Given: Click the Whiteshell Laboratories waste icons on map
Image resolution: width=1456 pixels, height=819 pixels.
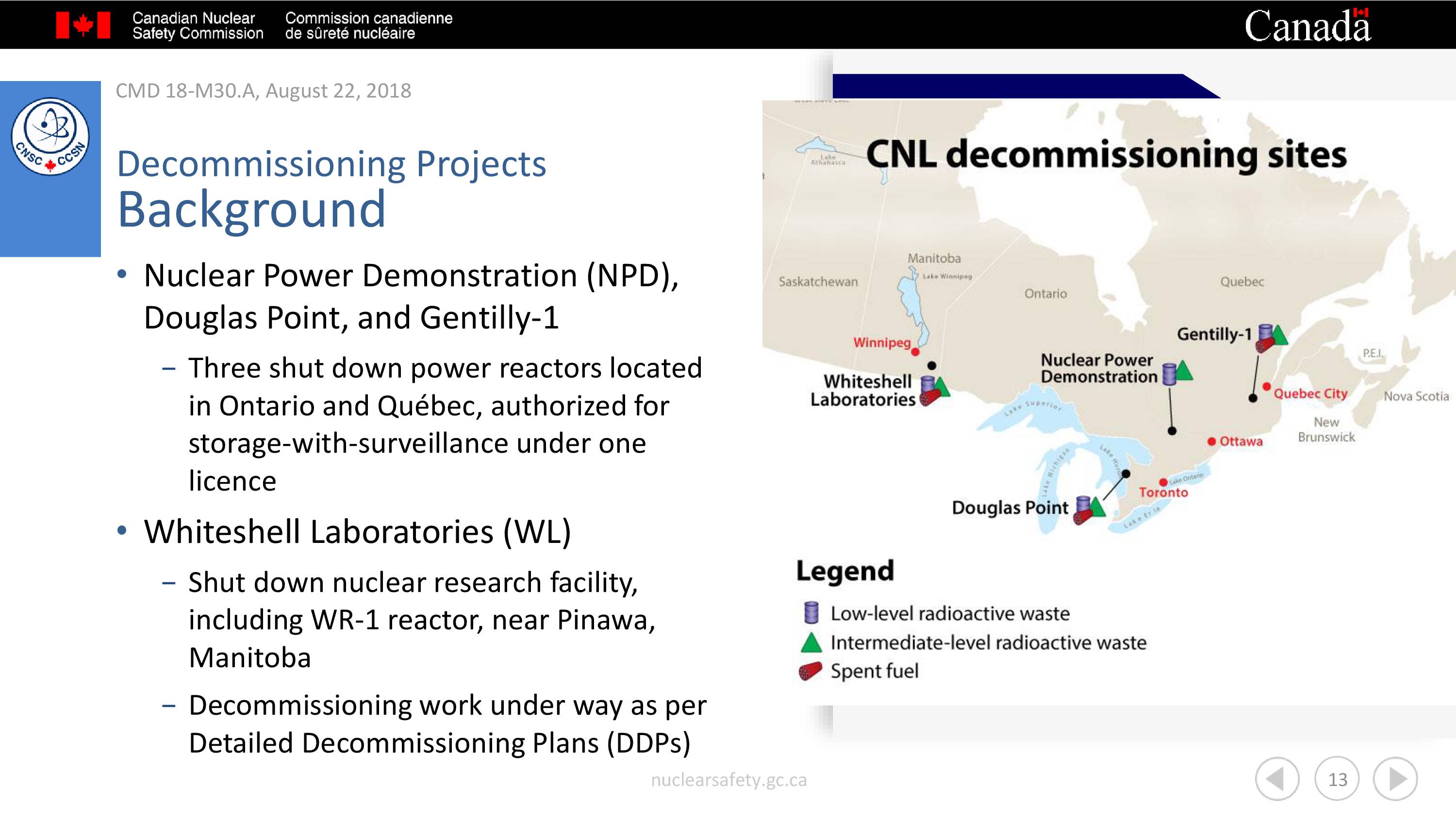Looking at the screenshot, I should coord(934,391).
